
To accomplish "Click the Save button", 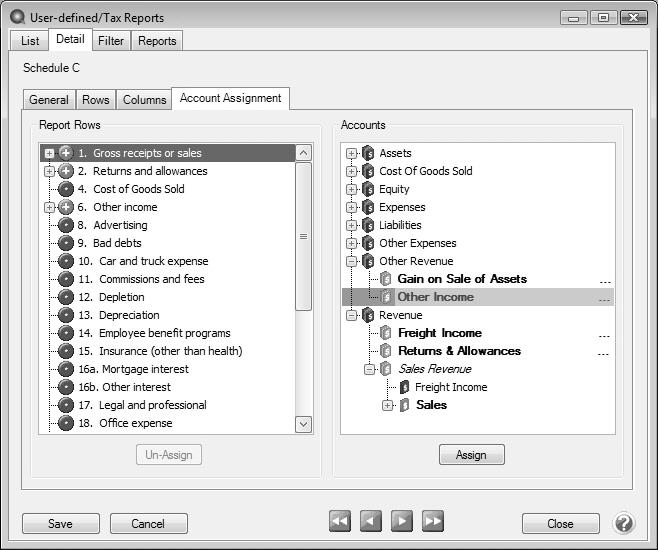I will pos(60,524).
